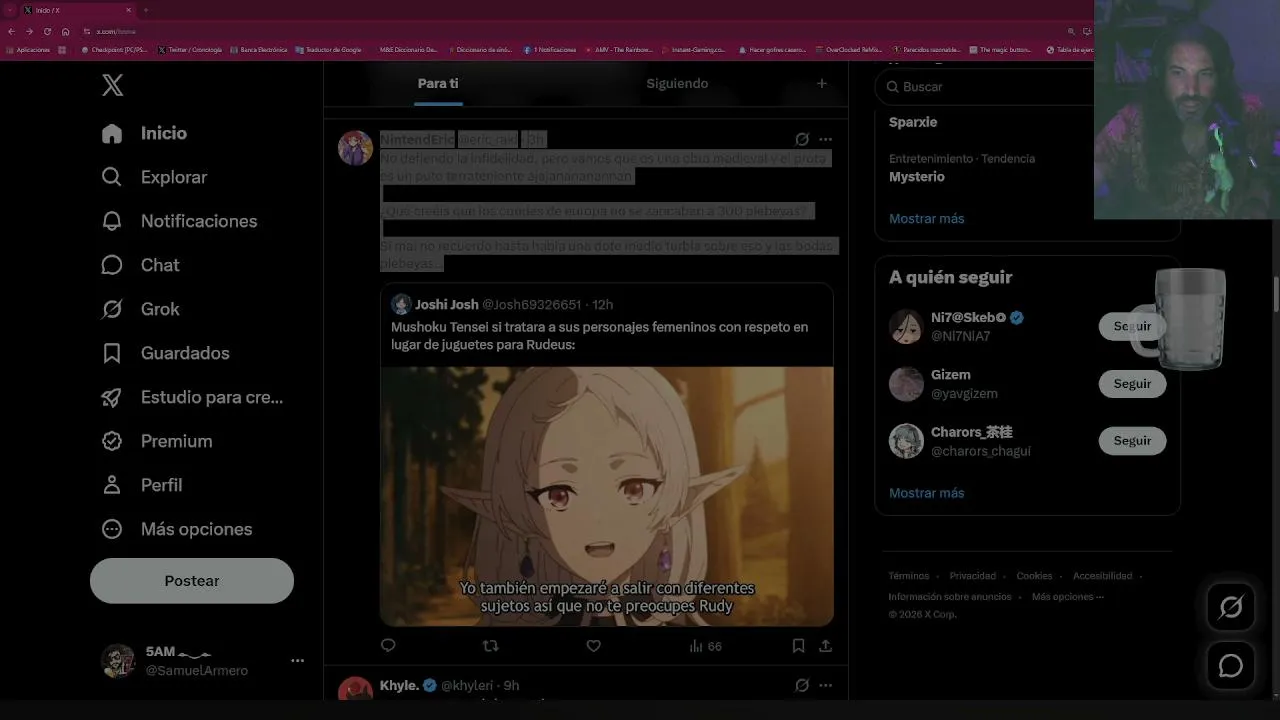Open the Aplicaciones bookmark shortcut

28,49
